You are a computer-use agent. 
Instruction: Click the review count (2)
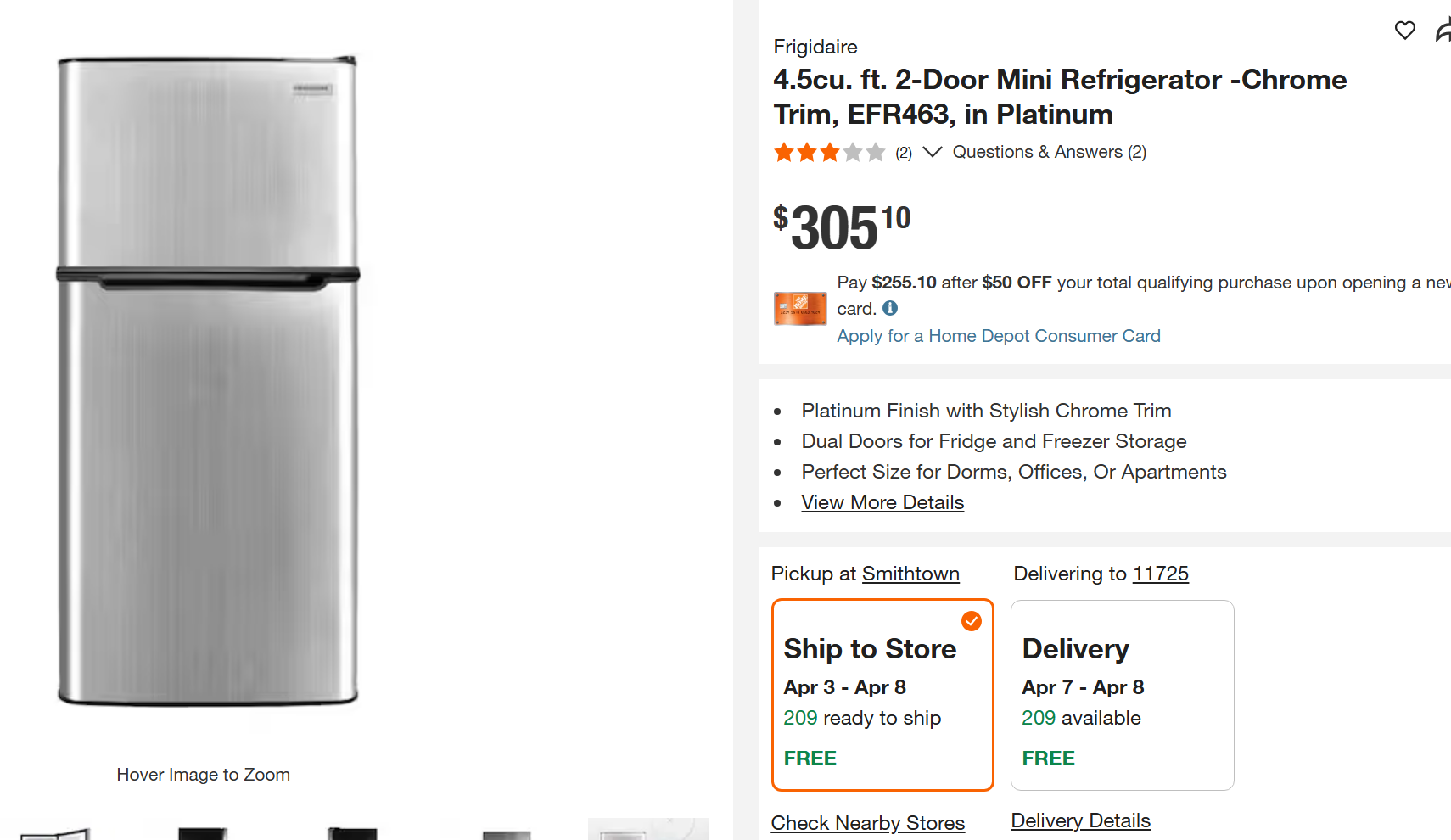point(903,153)
